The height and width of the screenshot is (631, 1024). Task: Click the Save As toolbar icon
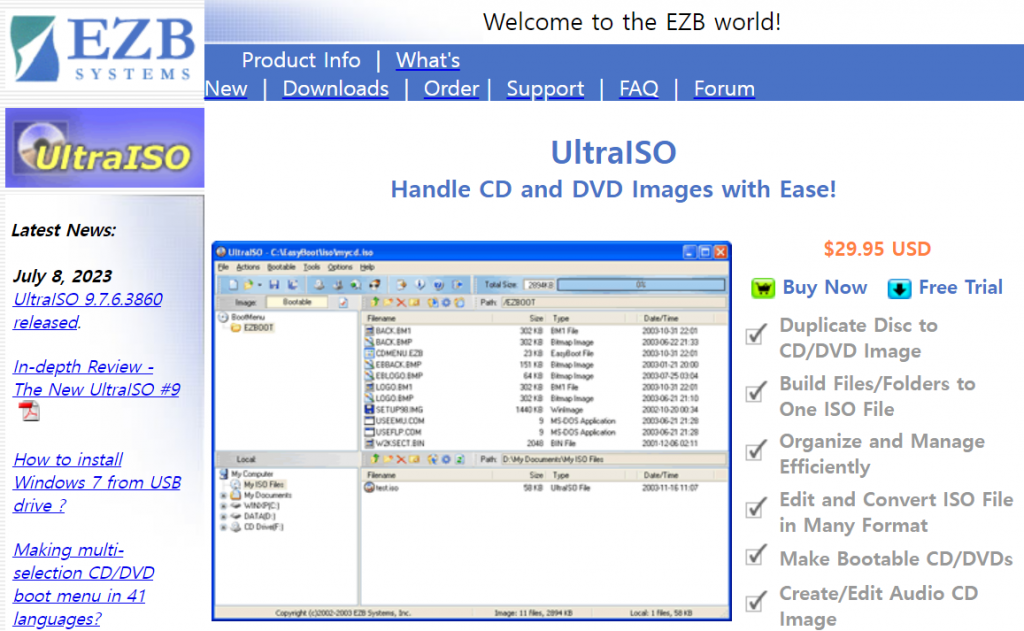[293, 285]
